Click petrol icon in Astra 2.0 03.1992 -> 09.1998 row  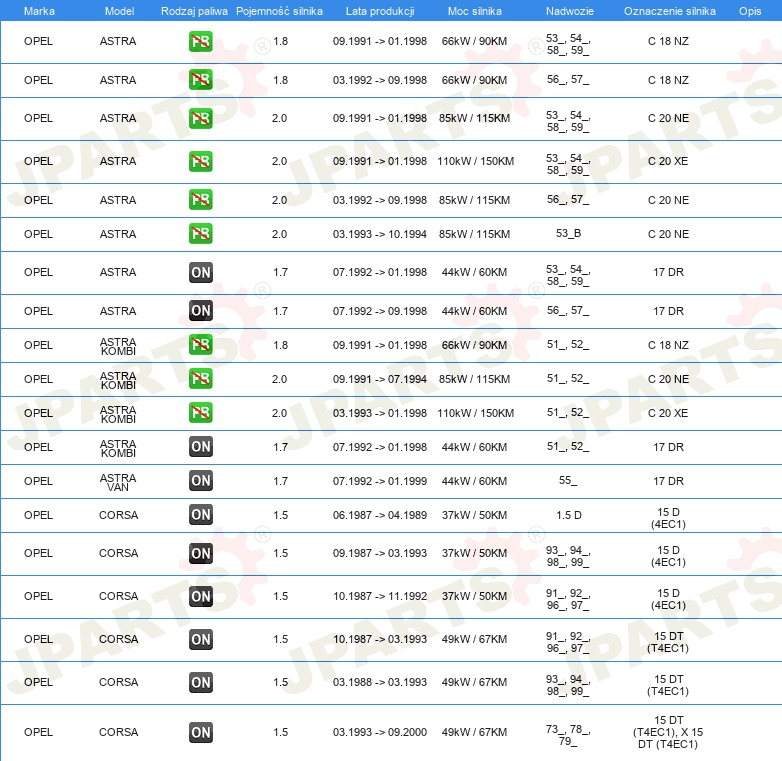coord(200,199)
